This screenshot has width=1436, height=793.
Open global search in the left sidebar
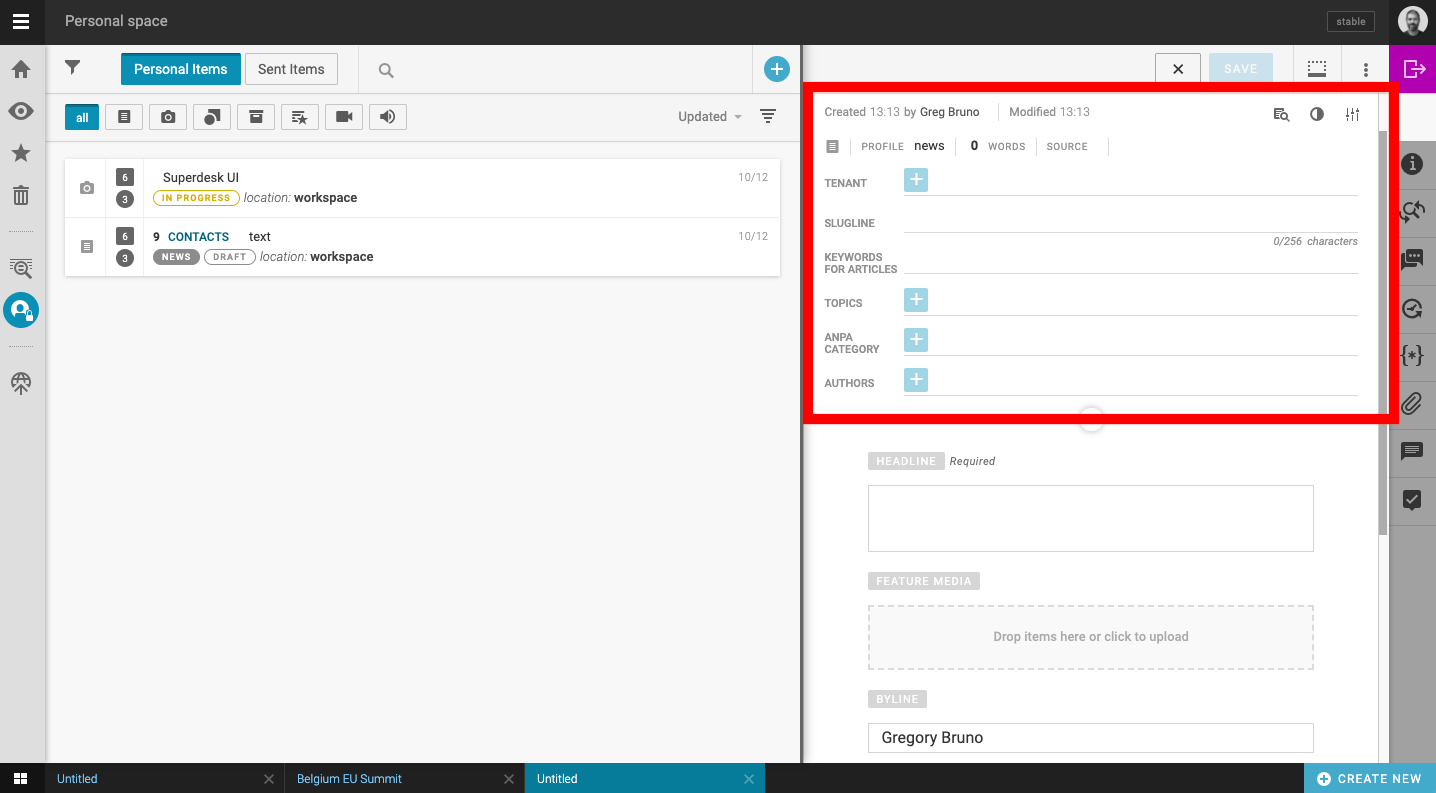point(21,267)
